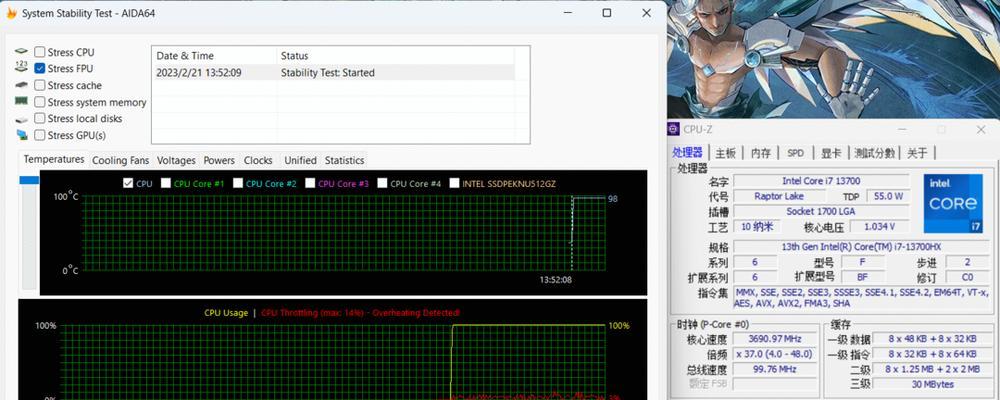This screenshot has height=400, width=1000.
Task: Click the Stability Test: Started status entry
Action: (327, 73)
